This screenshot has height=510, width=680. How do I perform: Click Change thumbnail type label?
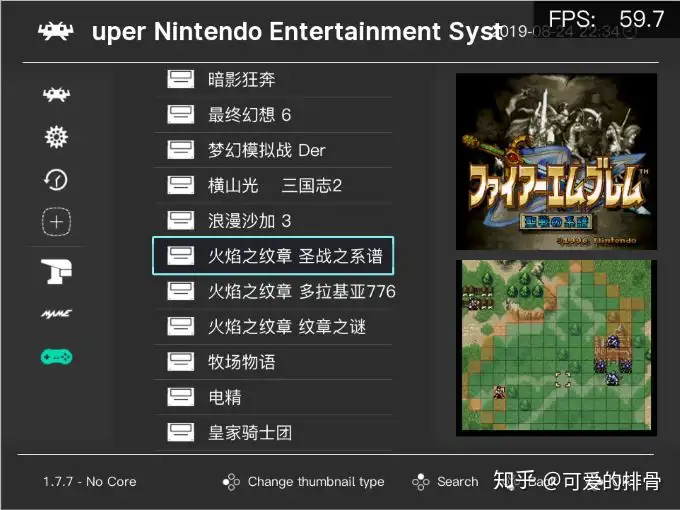click(316, 482)
